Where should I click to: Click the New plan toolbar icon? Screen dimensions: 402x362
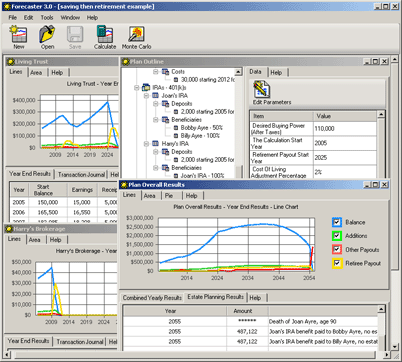[x=19, y=34]
